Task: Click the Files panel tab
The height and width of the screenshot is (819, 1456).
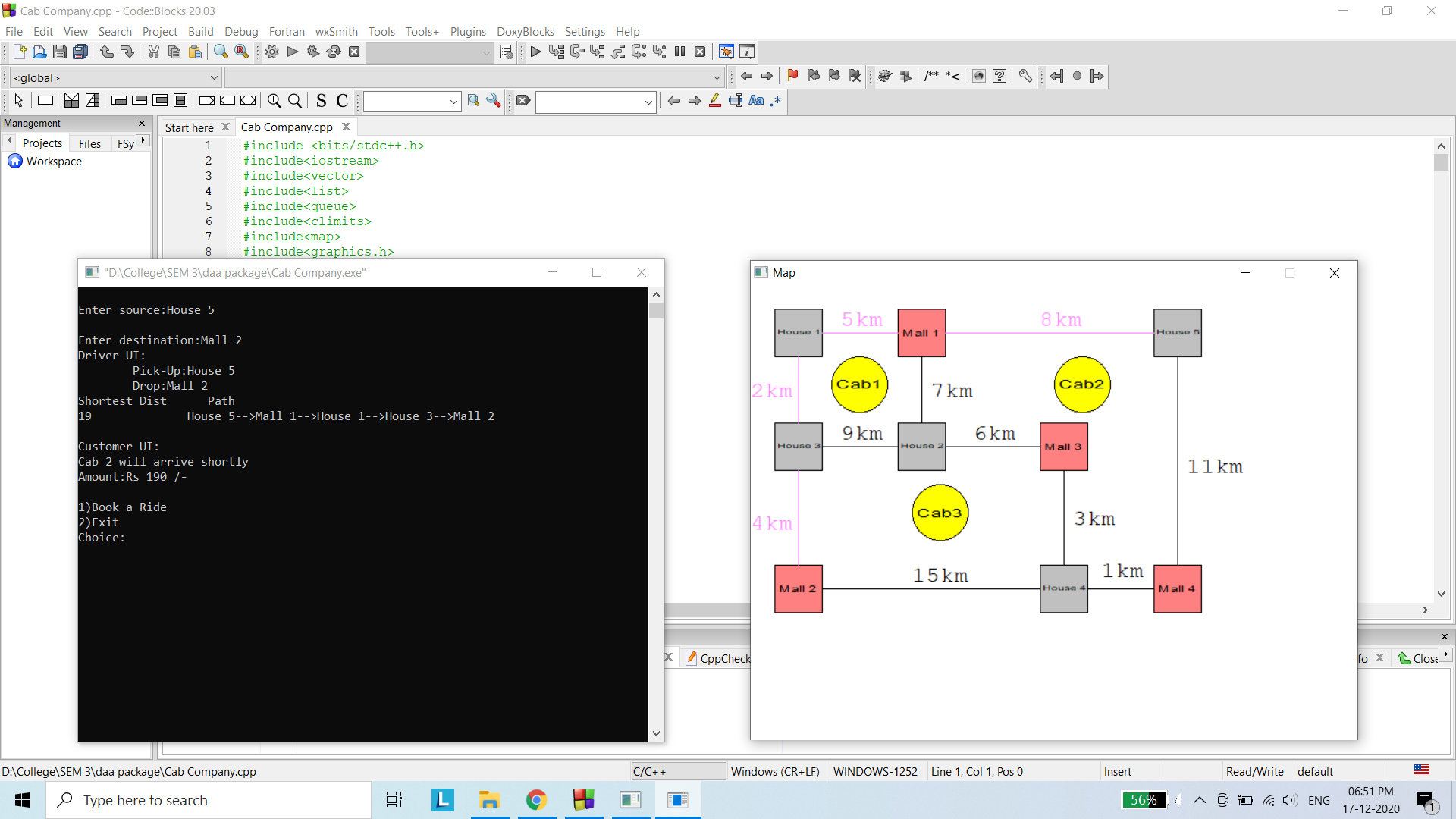Action: tap(89, 142)
